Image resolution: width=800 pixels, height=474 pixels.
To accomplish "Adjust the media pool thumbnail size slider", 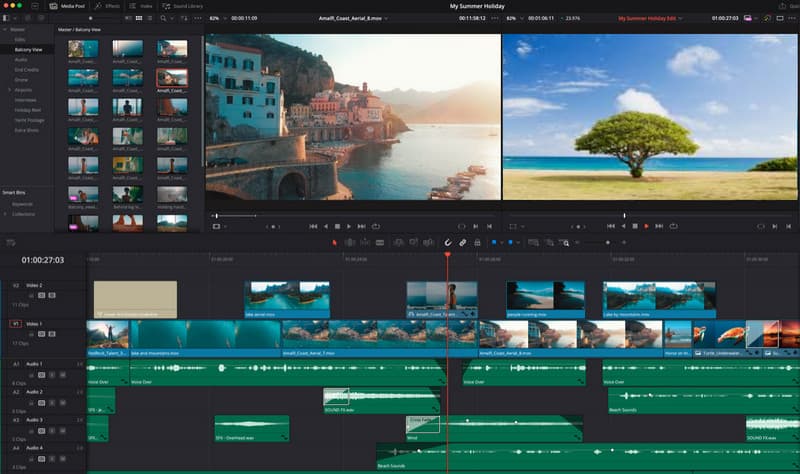I will (x=91, y=18).
